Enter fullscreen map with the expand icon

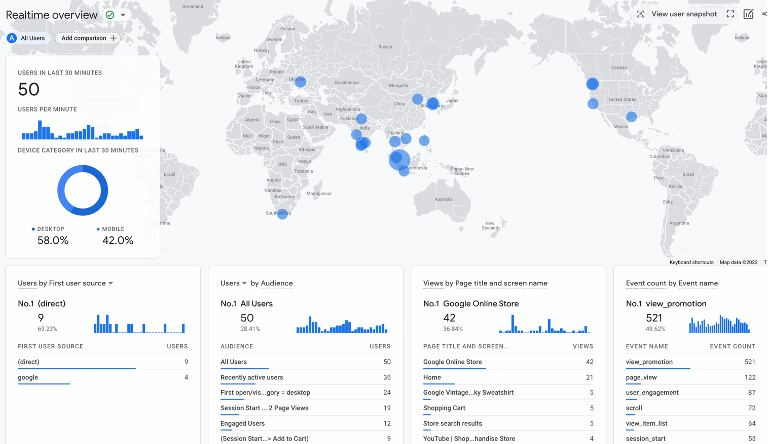click(731, 14)
